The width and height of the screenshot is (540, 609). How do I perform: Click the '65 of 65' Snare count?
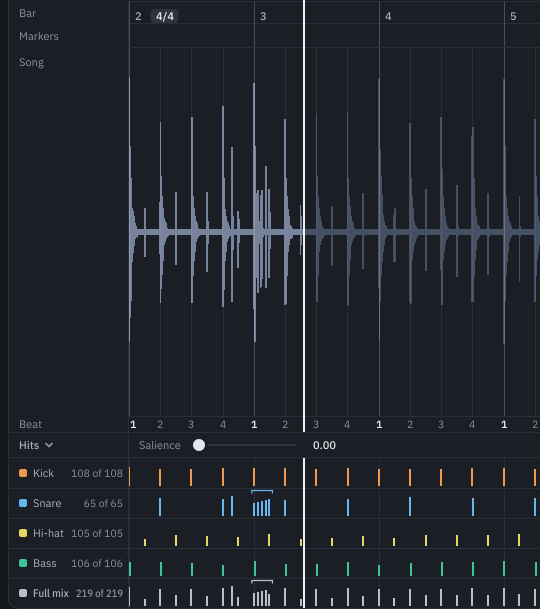(103, 503)
